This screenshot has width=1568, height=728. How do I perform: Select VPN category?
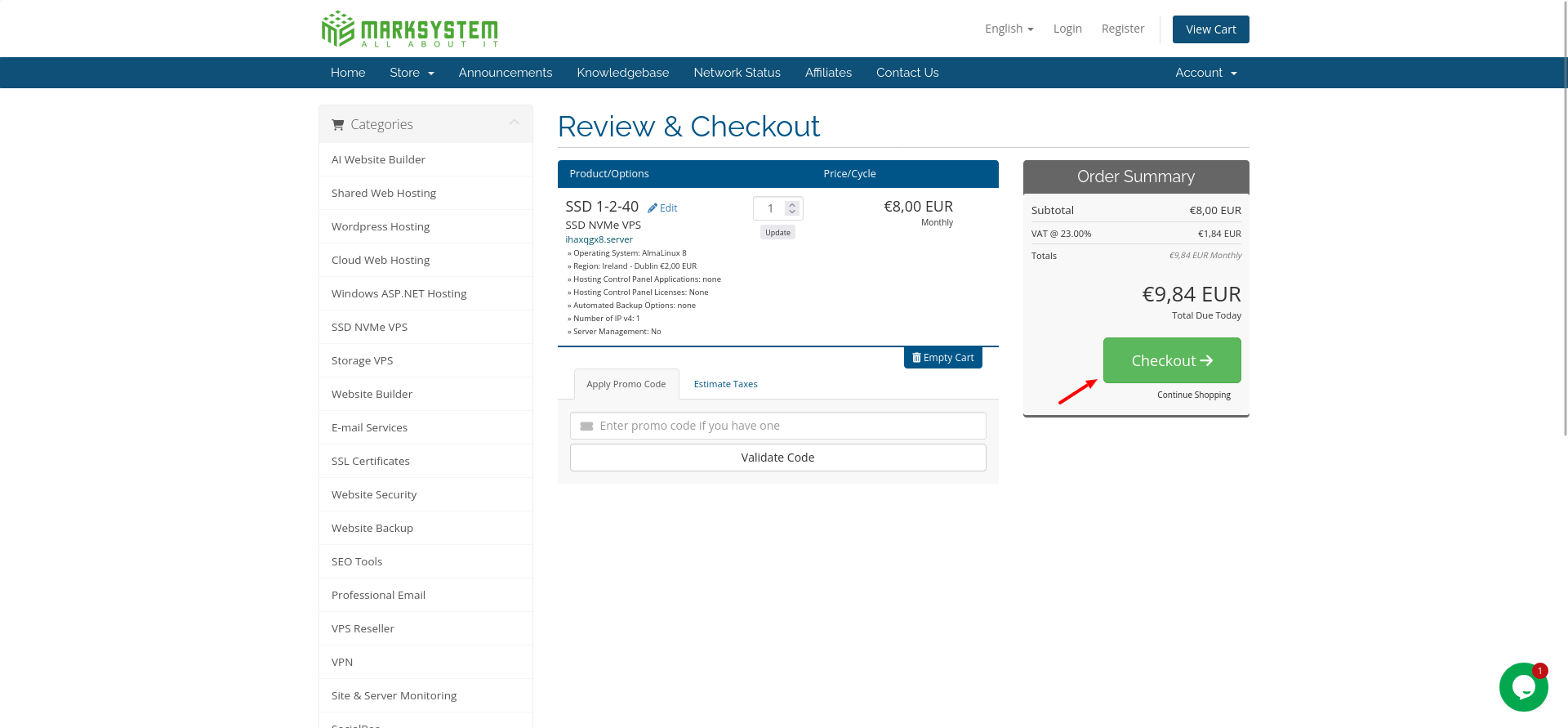[425, 662]
